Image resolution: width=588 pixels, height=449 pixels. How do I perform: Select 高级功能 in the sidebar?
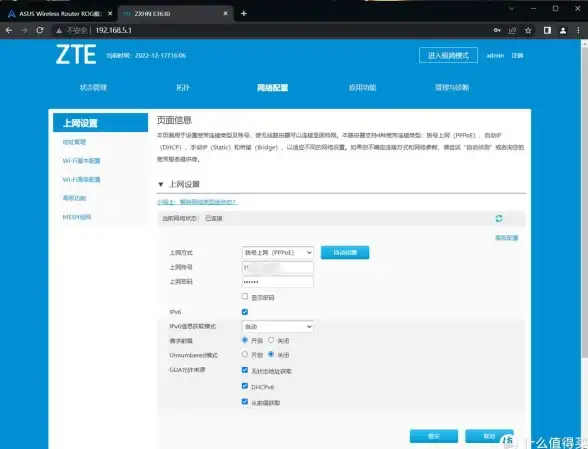pyautogui.click(x=74, y=198)
